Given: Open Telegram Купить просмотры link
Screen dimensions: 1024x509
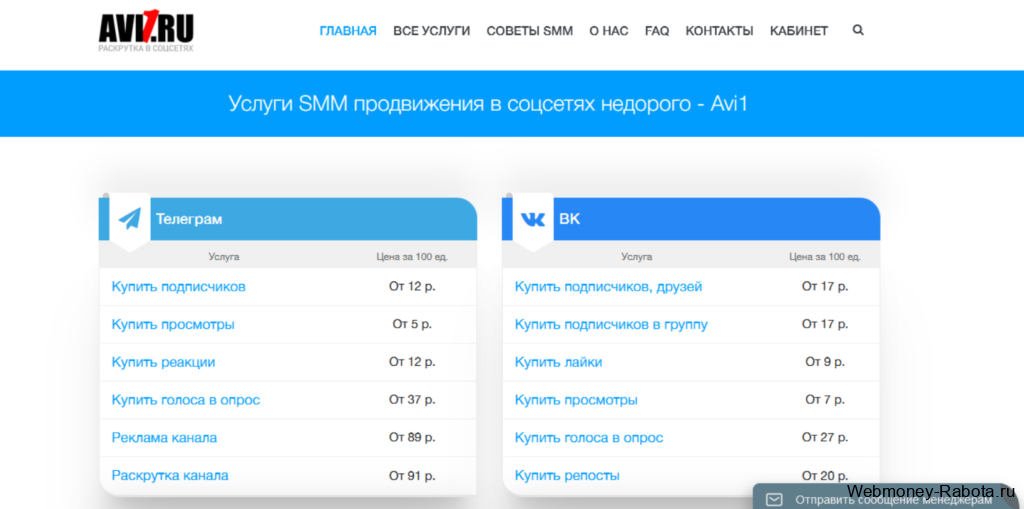Looking at the screenshot, I should pyautogui.click(x=173, y=325).
